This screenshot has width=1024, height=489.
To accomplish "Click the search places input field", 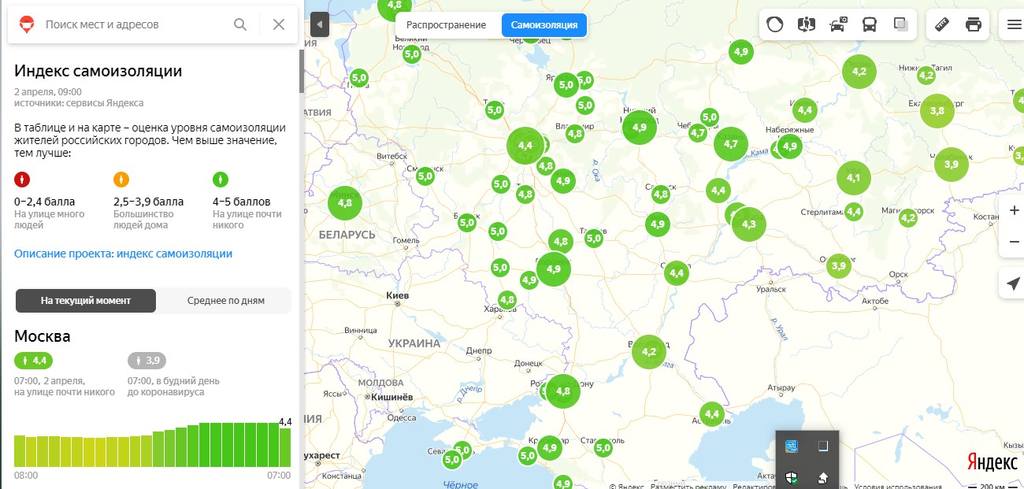I will [x=134, y=25].
